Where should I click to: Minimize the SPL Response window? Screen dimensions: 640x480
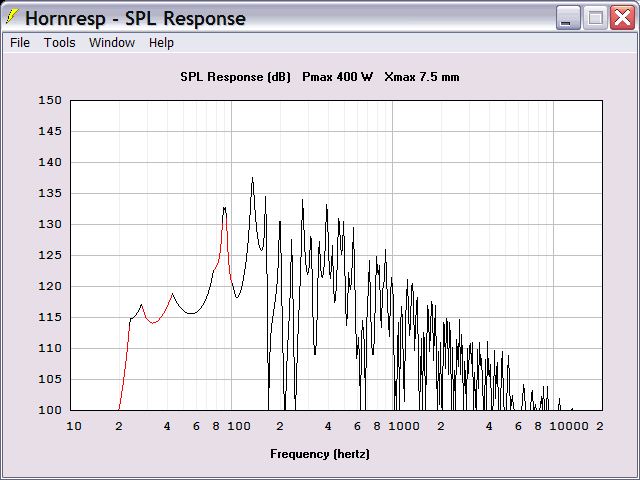pyautogui.click(x=568, y=18)
